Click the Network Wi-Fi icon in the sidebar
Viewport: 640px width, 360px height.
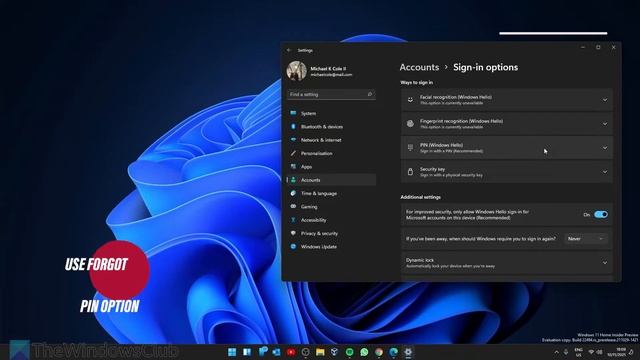pyautogui.click(x=293, y=140)
